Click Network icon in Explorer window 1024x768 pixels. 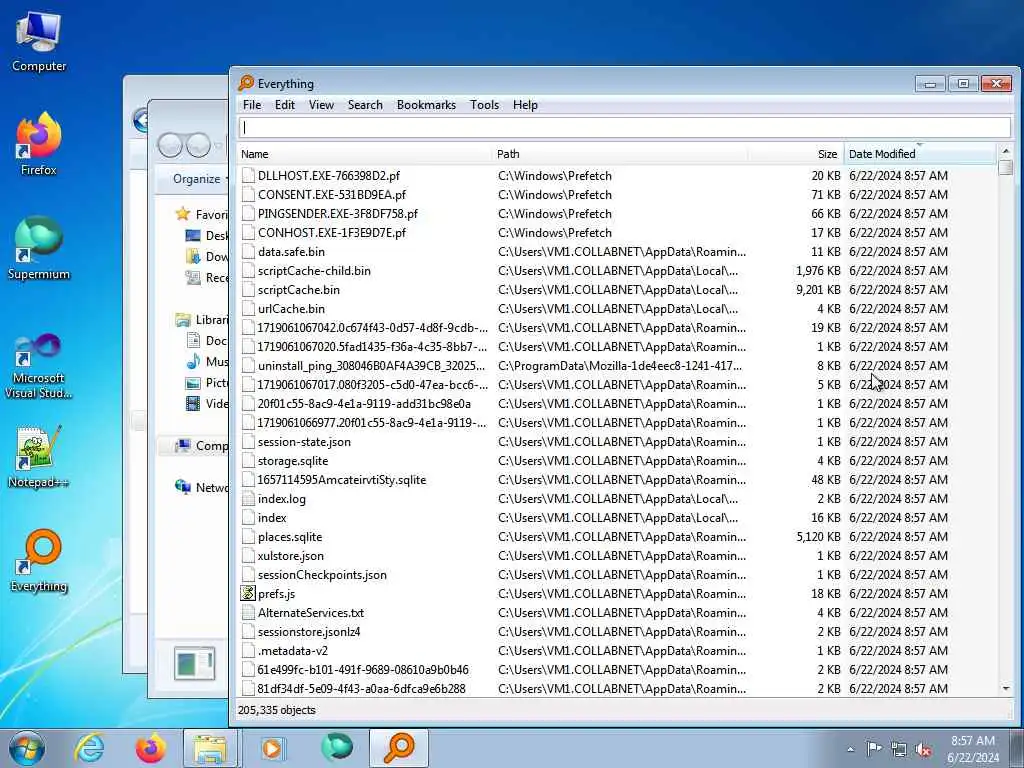[183, 487]
